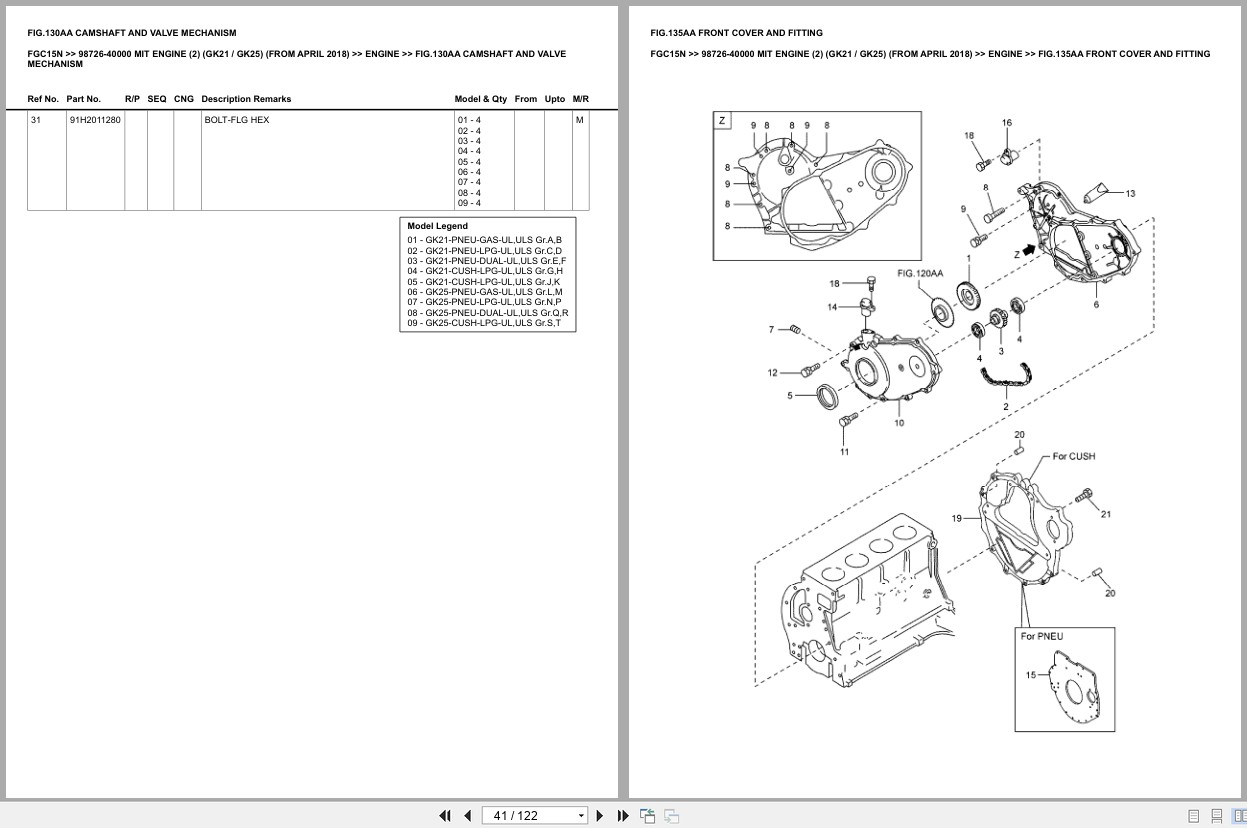Click the greyed go forward view icon

coord(671,815)
